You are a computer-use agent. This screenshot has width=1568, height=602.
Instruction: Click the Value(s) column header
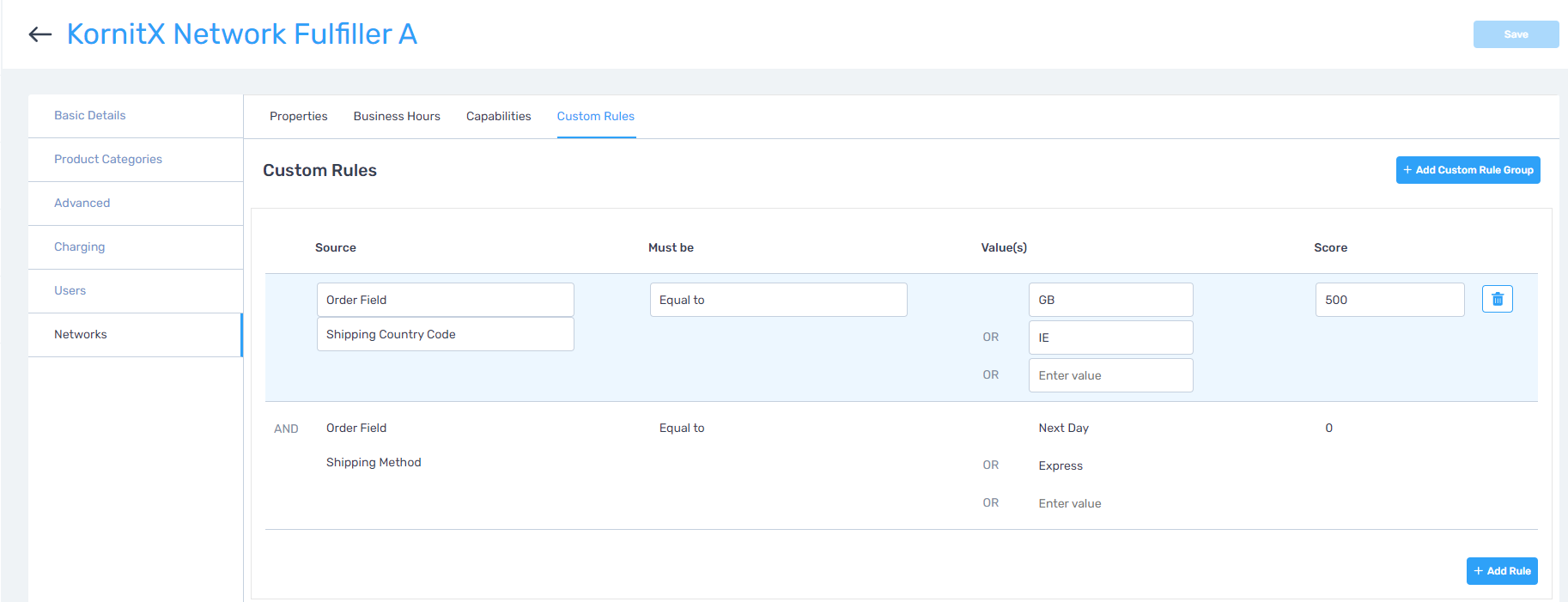pyautogui.click(x=1004, y=247)
